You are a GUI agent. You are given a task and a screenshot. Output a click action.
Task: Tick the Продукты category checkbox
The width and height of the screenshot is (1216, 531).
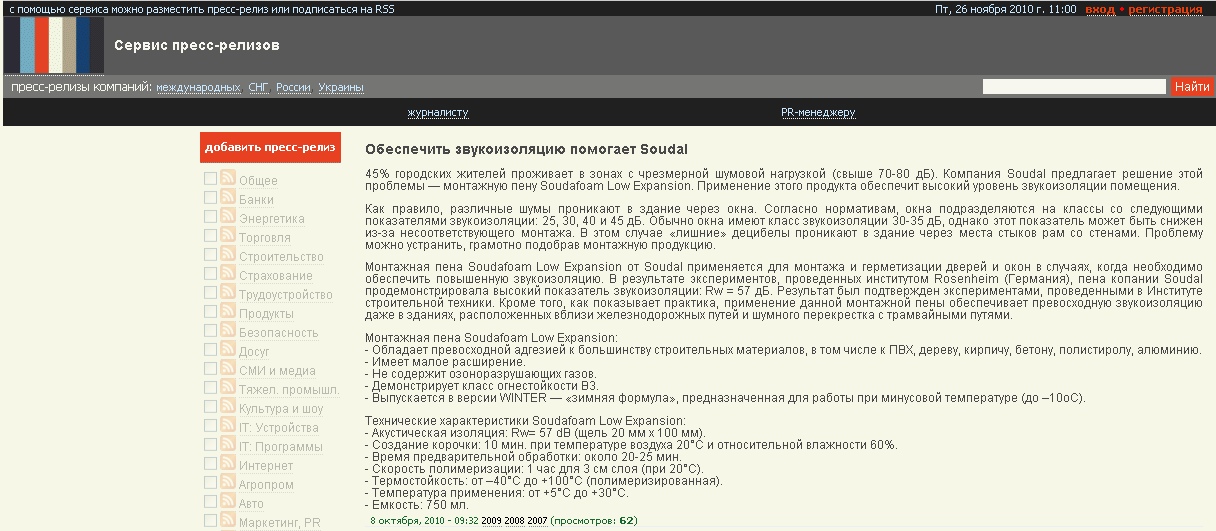coord(210,312)
